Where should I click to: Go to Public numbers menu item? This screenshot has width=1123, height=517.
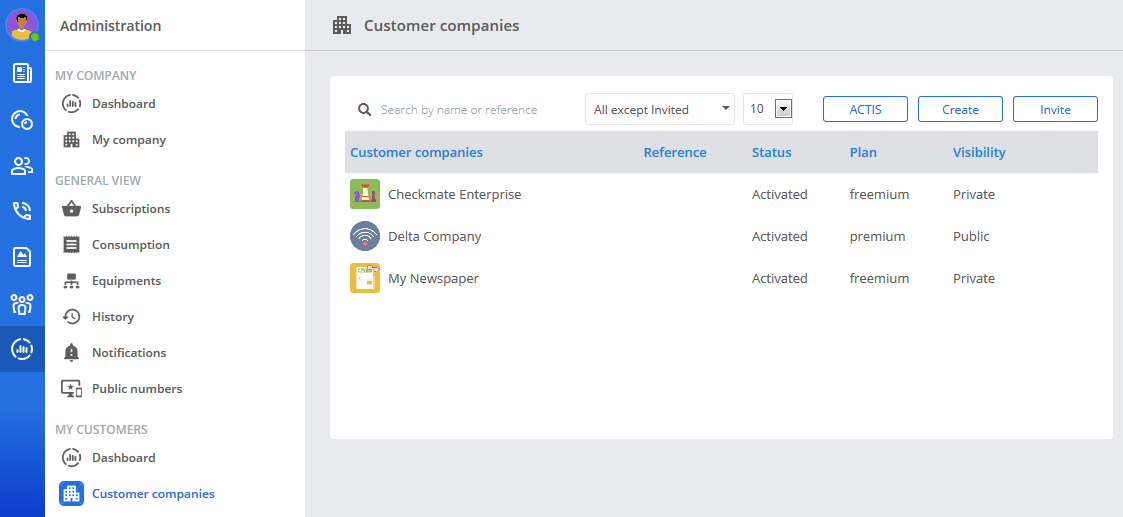[x=137, y=388]
